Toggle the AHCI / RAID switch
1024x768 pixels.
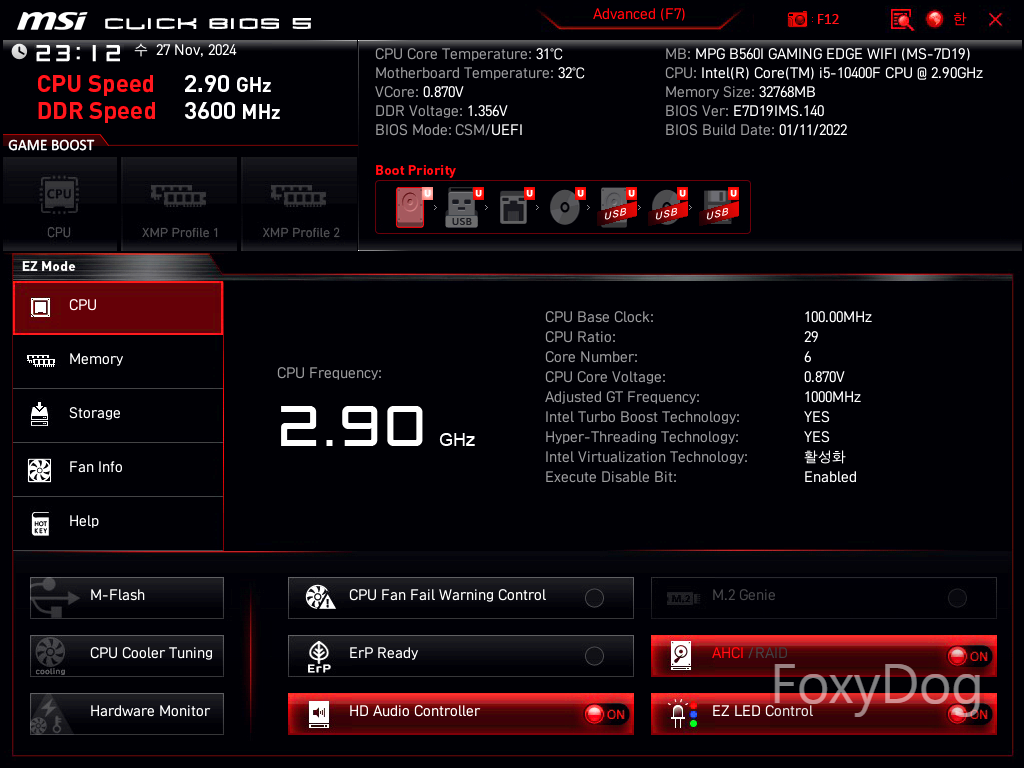click(x=970, y=656)
